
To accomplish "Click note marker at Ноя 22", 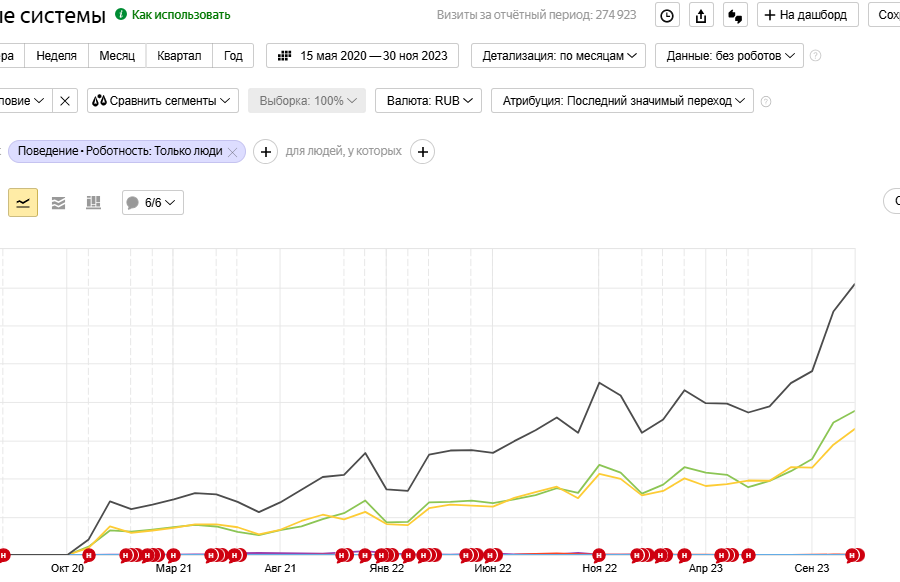I will 599,555.
